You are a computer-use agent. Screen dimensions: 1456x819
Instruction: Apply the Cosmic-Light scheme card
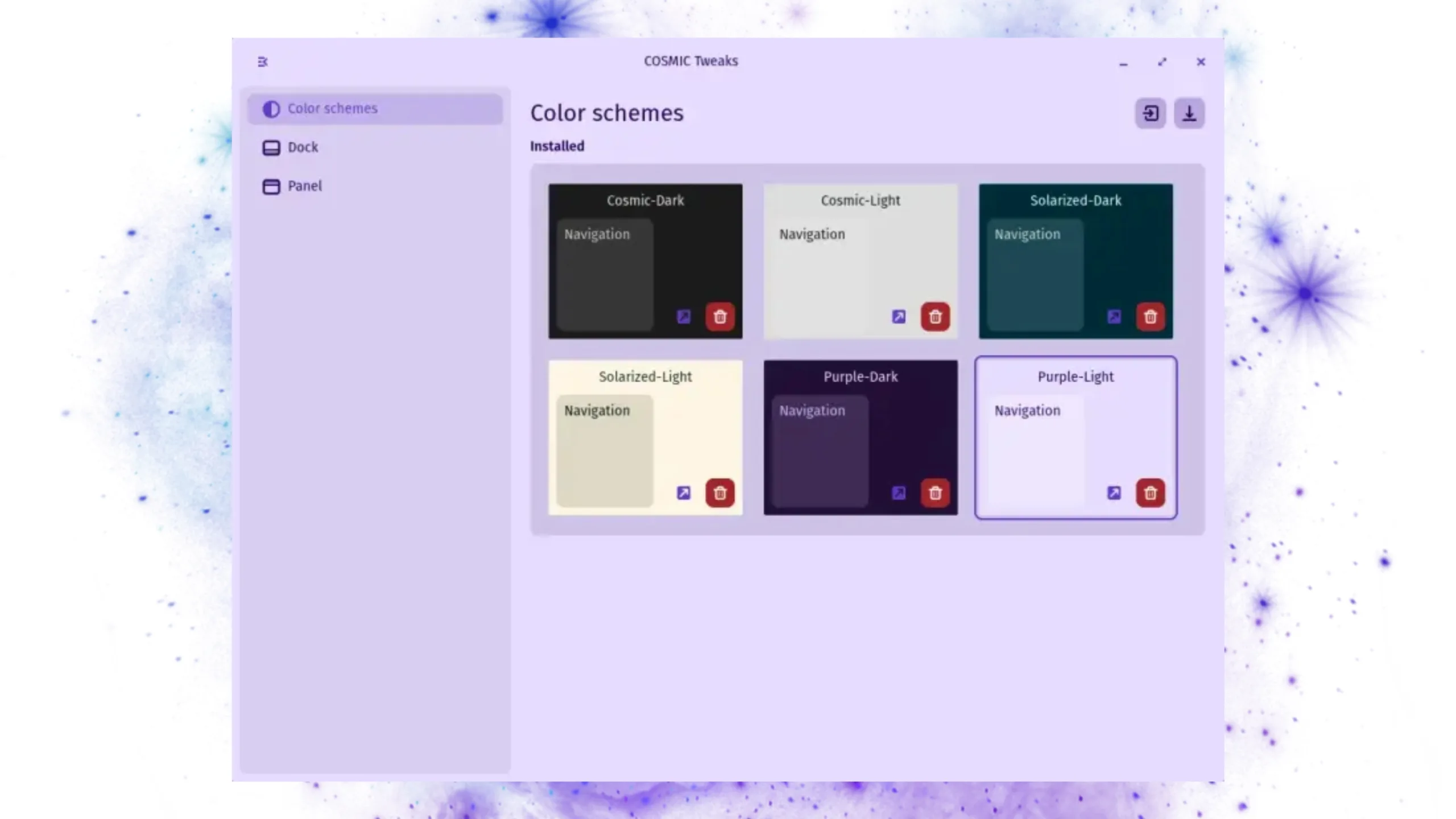(x=861, y=261)
